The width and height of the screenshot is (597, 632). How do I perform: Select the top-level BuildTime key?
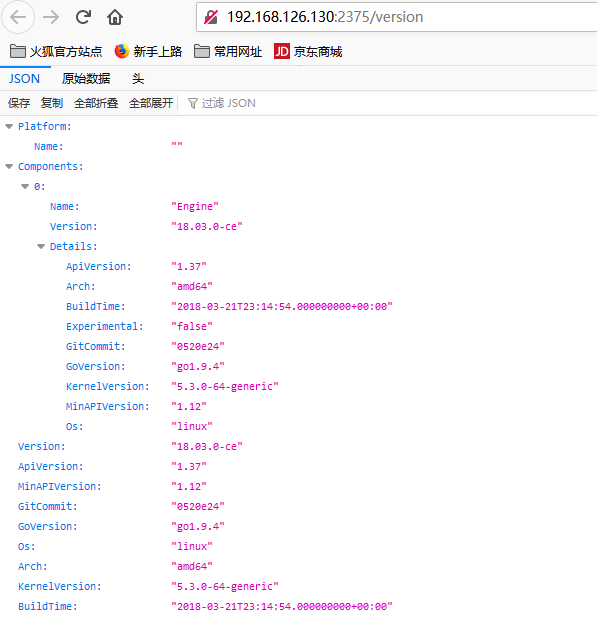point(48,607)
